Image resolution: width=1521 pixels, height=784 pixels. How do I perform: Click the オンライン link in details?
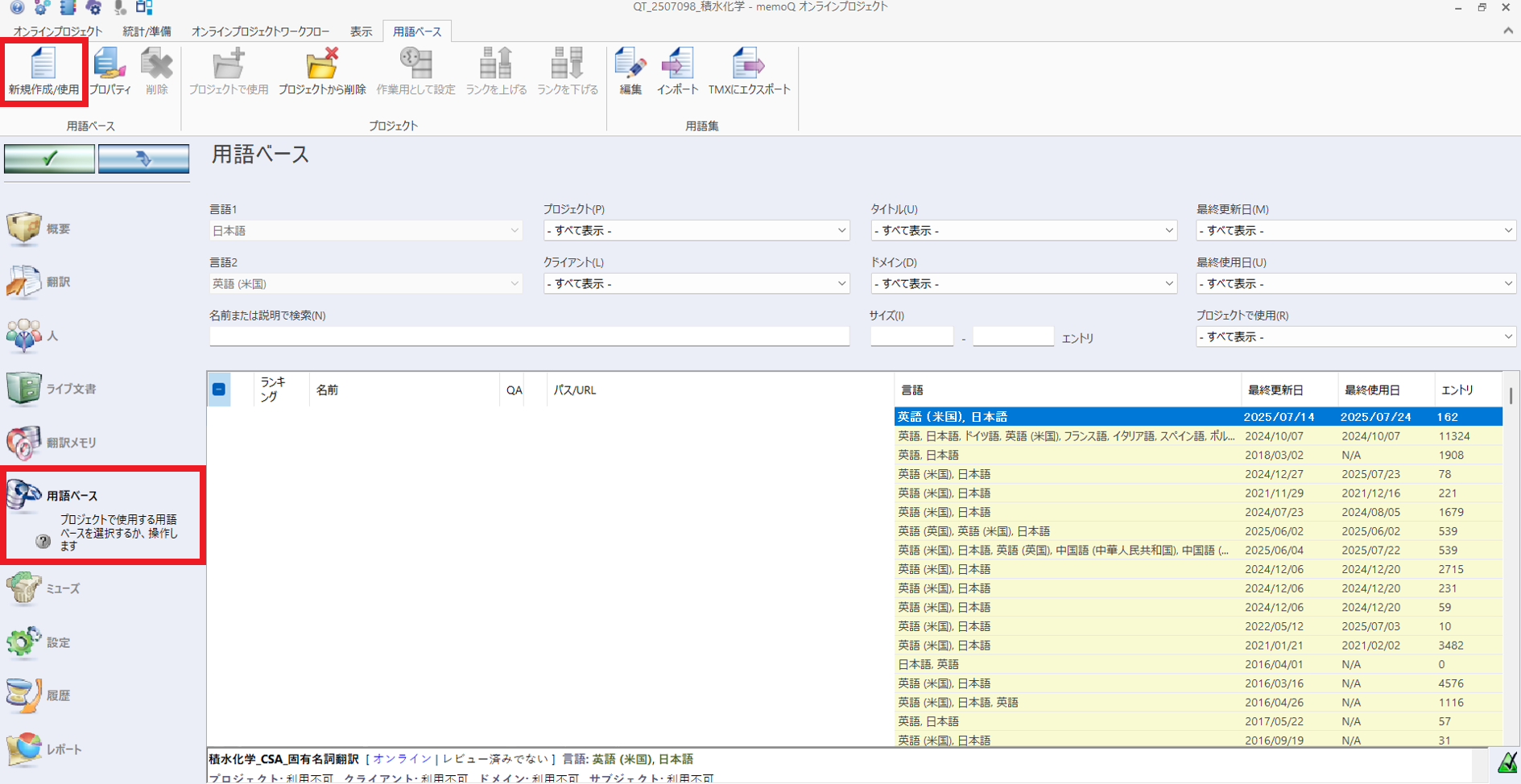pos(403,759)
